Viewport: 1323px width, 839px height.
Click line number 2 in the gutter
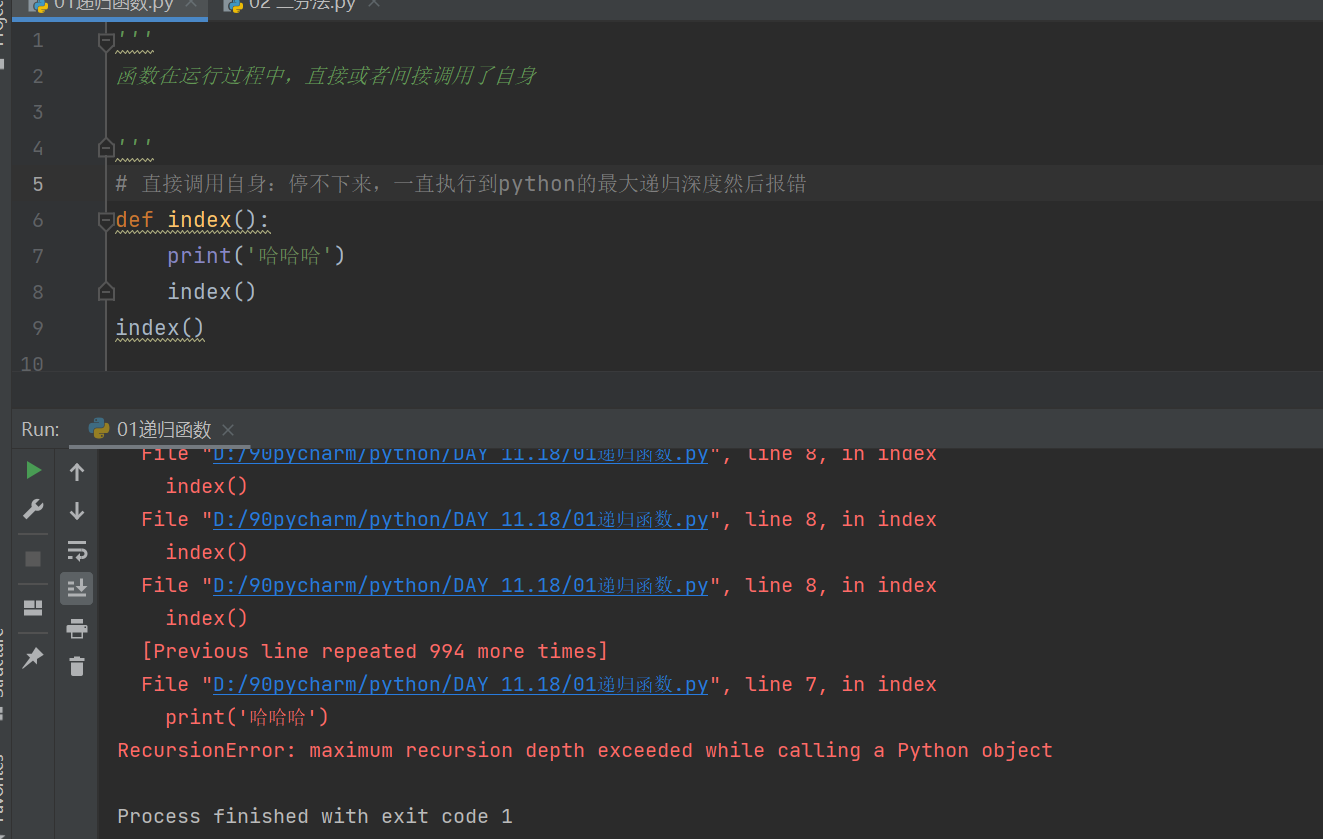pos(37,76)
